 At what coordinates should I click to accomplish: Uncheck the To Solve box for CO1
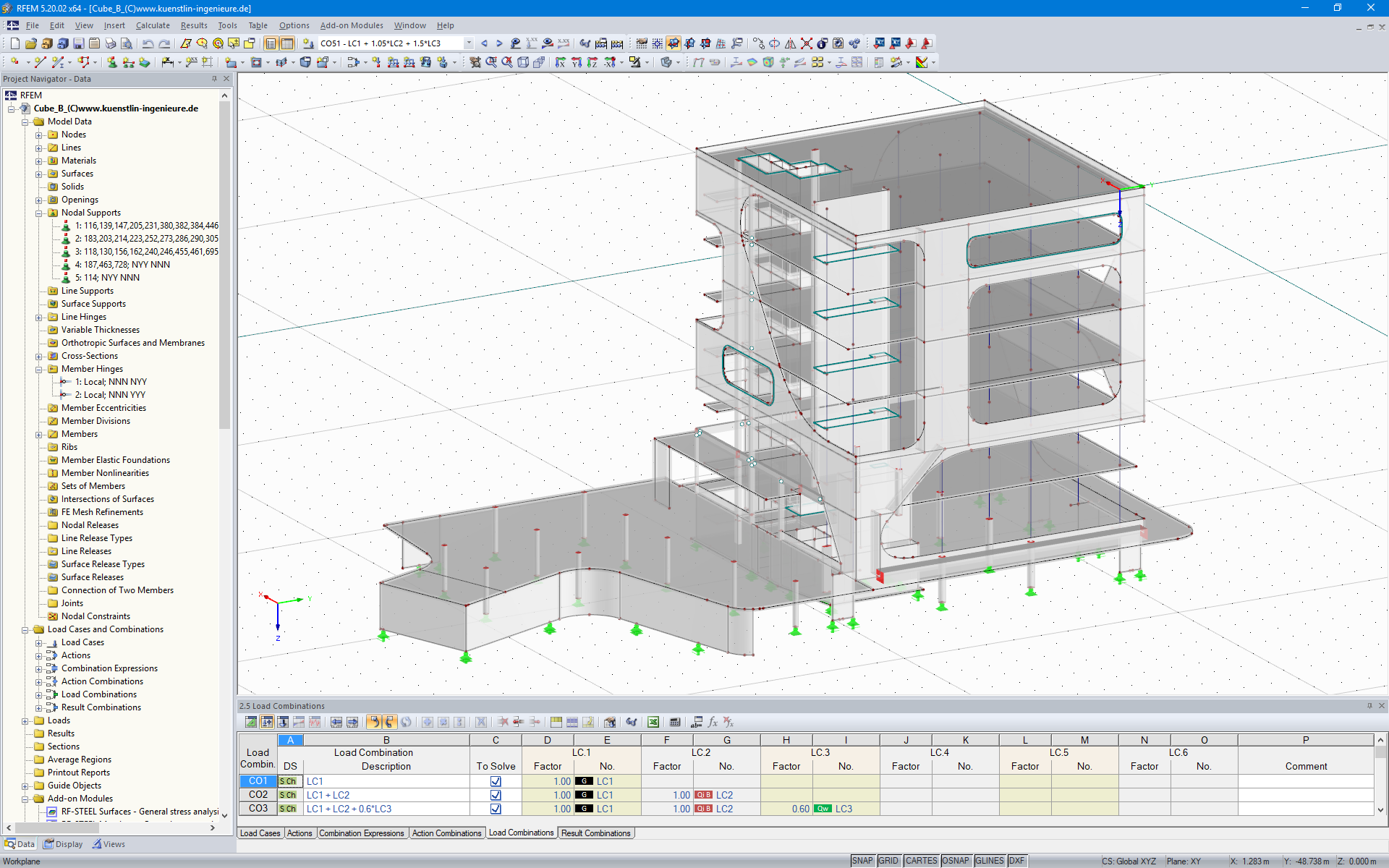[496, 781]
